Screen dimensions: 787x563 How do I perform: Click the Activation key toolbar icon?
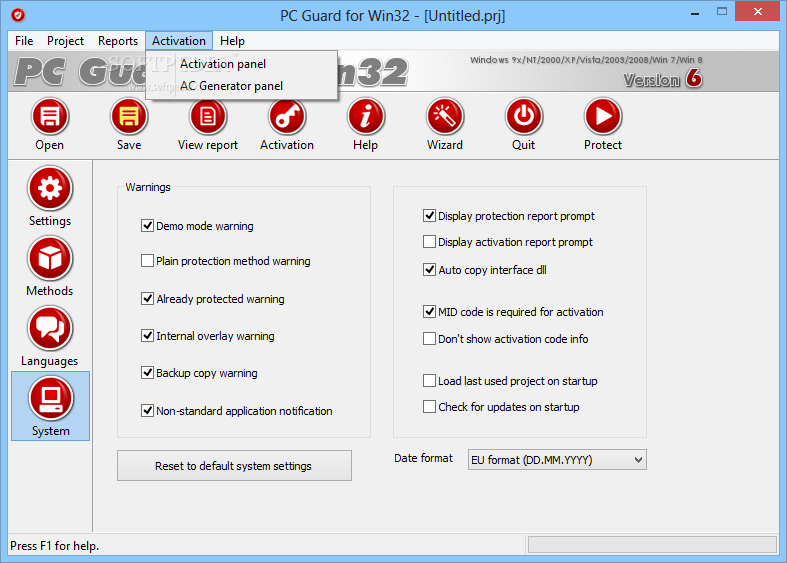(x=287, y=117)
